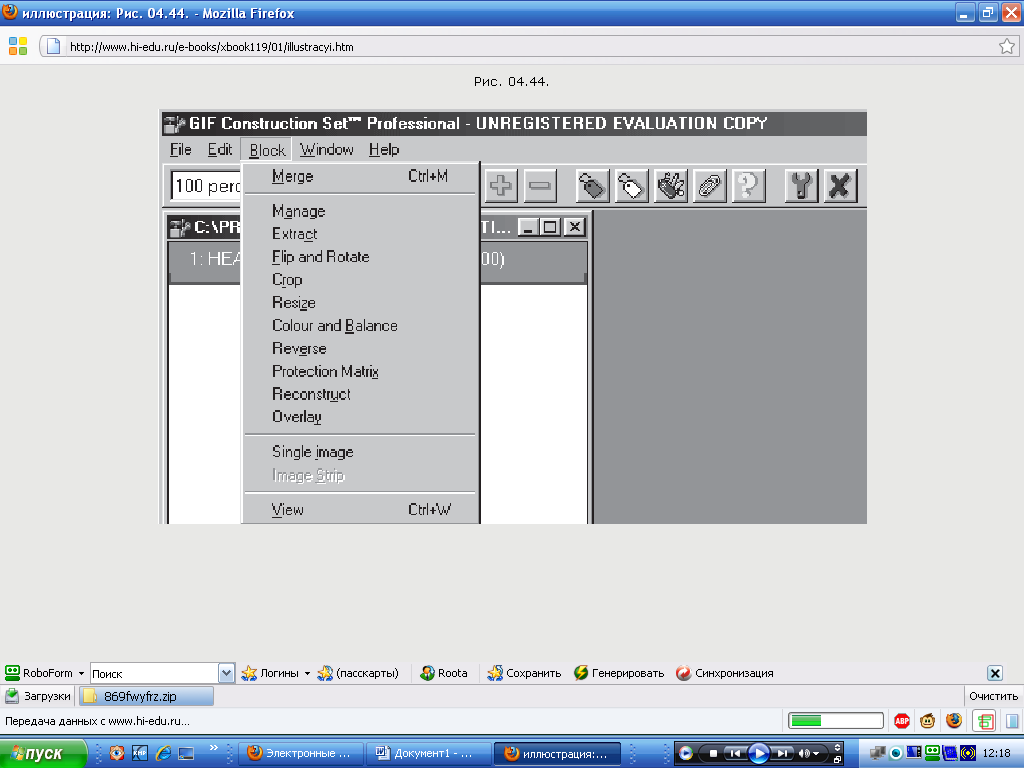Choose Flip and Rotate
Image resolution: width=1024 pixels, height=768 pixels.
click(360, 257)
